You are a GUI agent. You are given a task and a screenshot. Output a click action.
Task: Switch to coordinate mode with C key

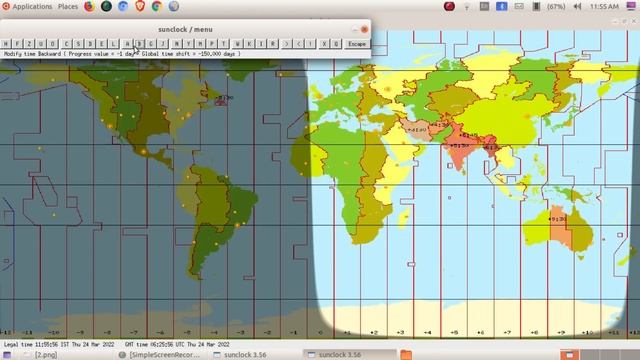66,44
